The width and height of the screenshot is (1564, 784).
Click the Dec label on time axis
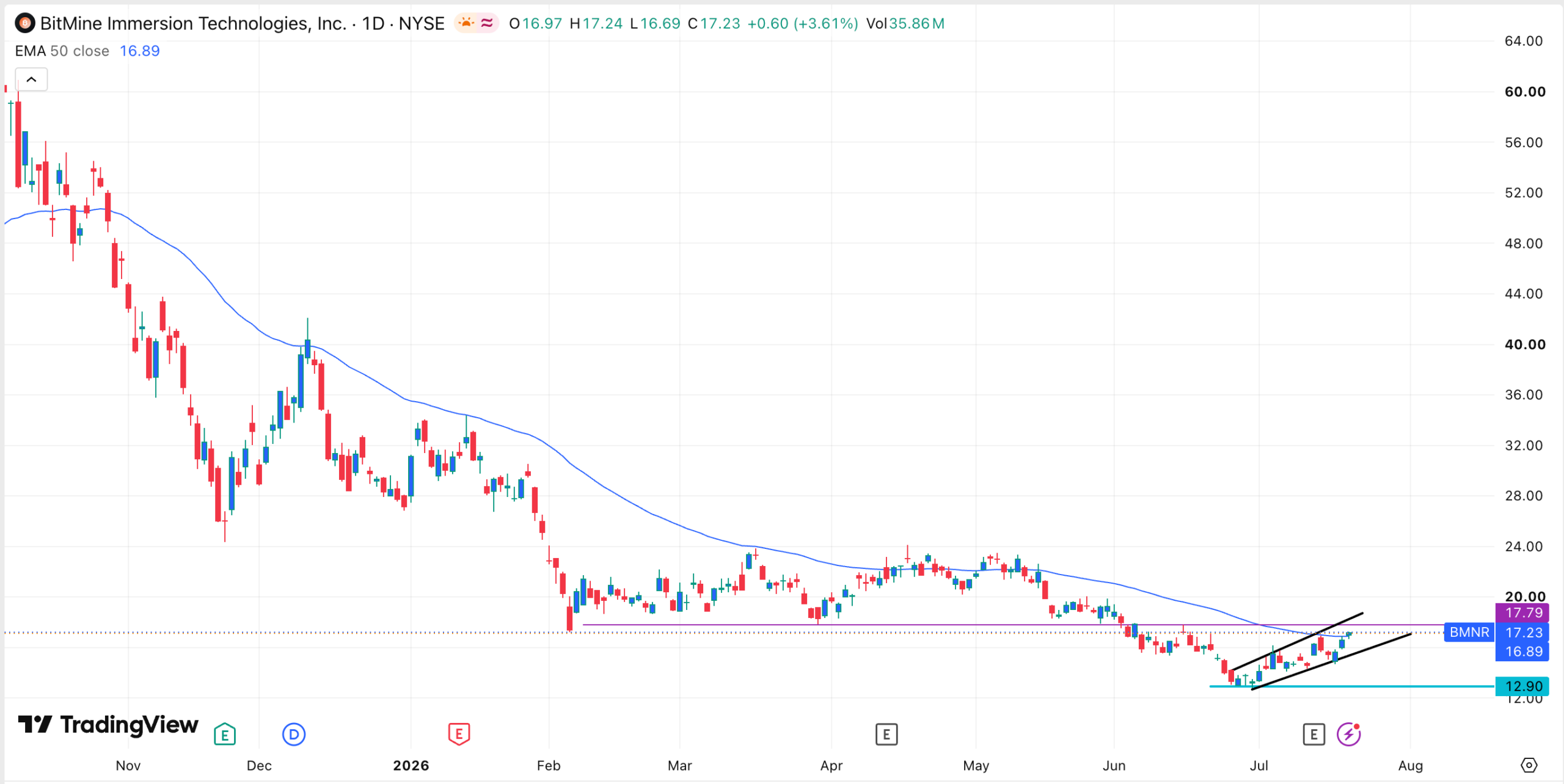[259, 765]
